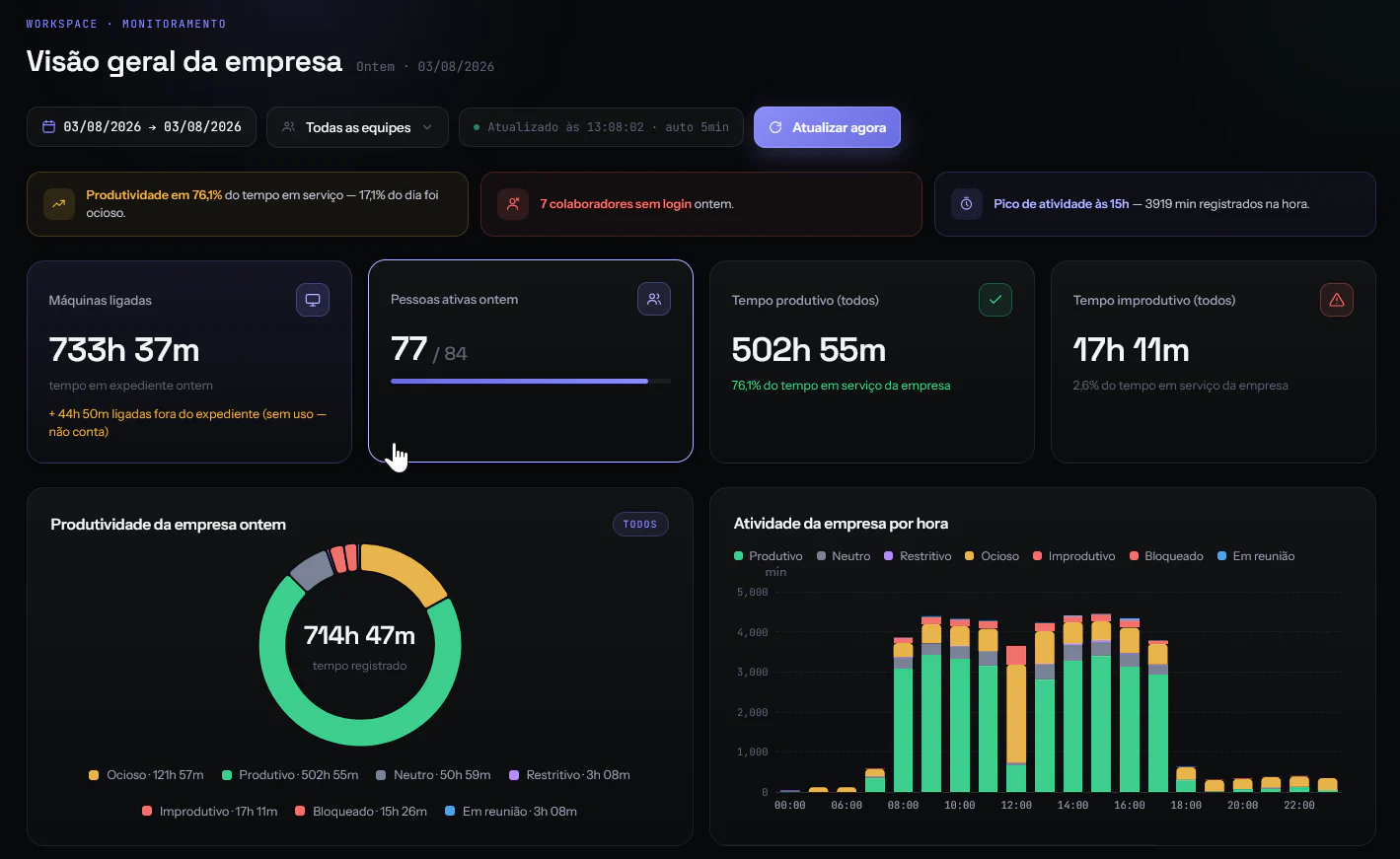Open the Produtividade em 76,1% alert
This screenshot has width=1400, height=859.
coord(247,204)
